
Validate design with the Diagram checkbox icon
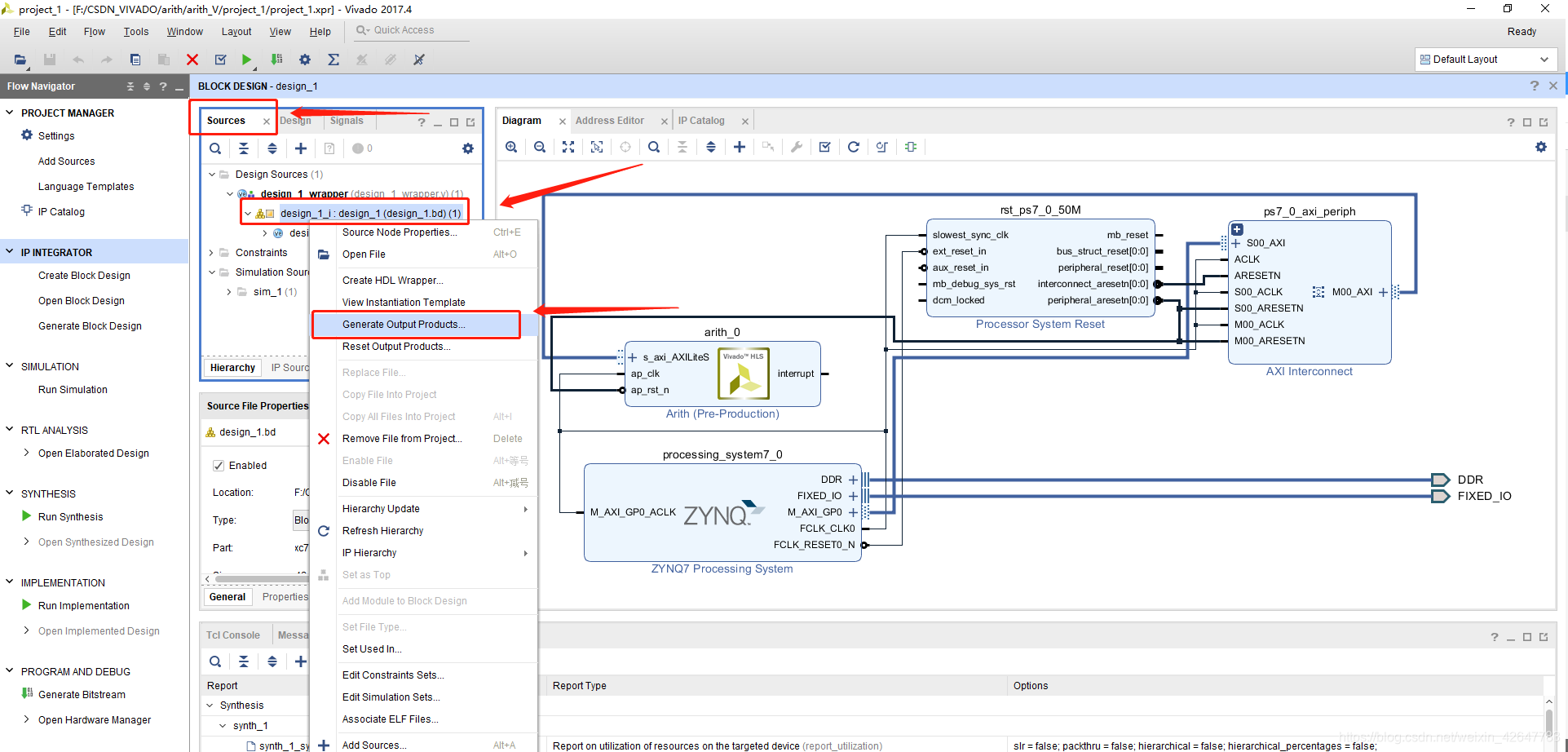[825, 147]
